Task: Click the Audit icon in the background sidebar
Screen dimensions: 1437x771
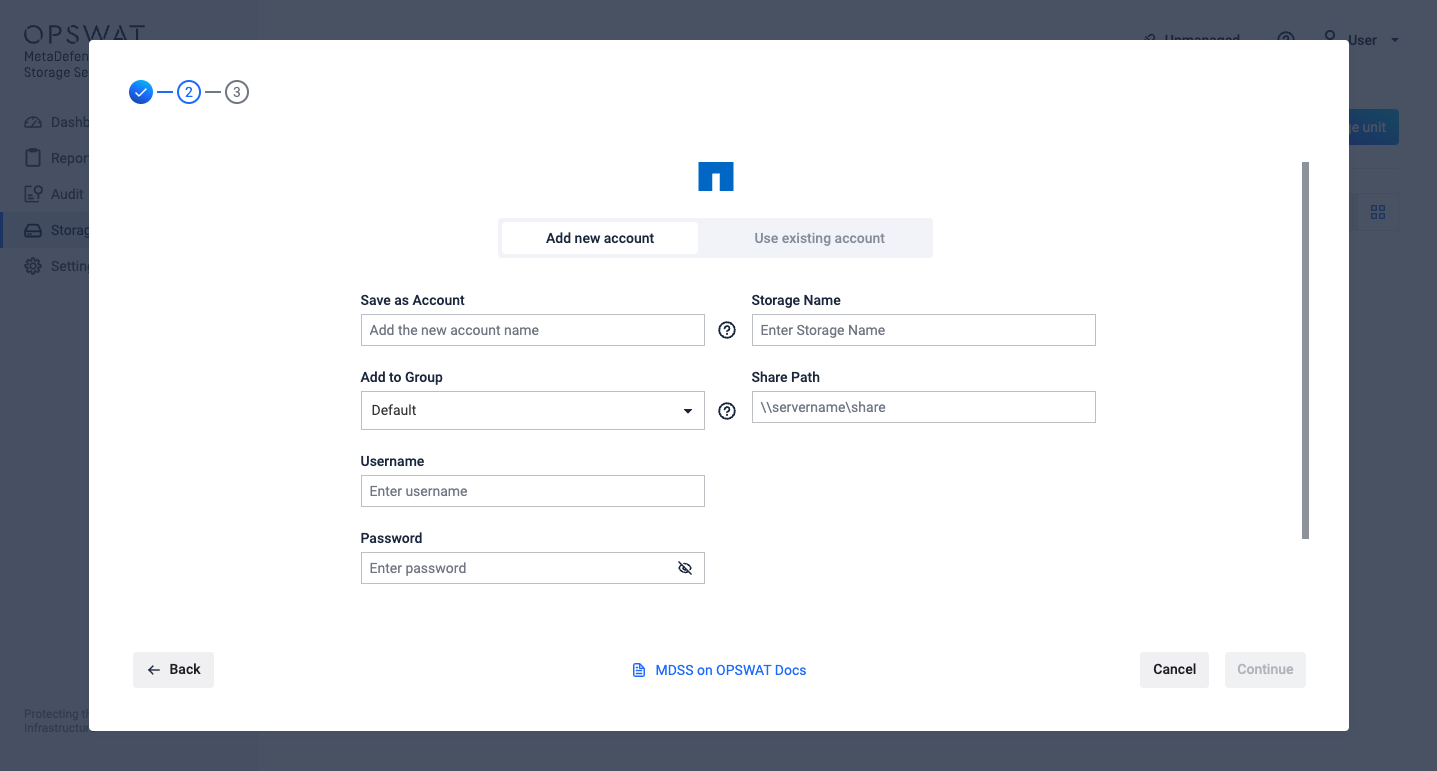Action: pos(33,194)
